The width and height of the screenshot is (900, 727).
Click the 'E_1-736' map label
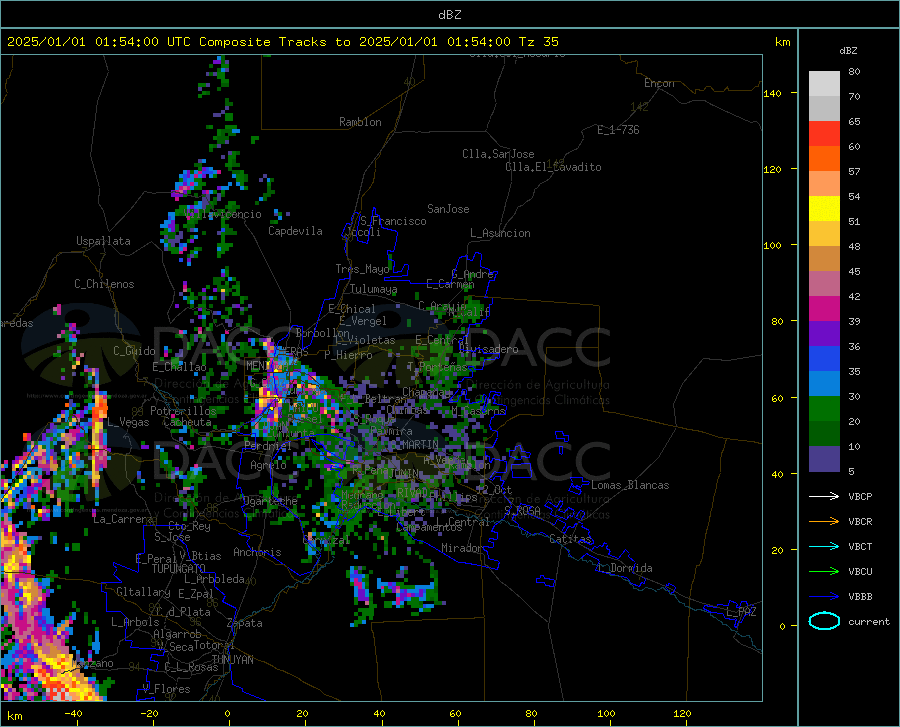click(x=618, y=130)
